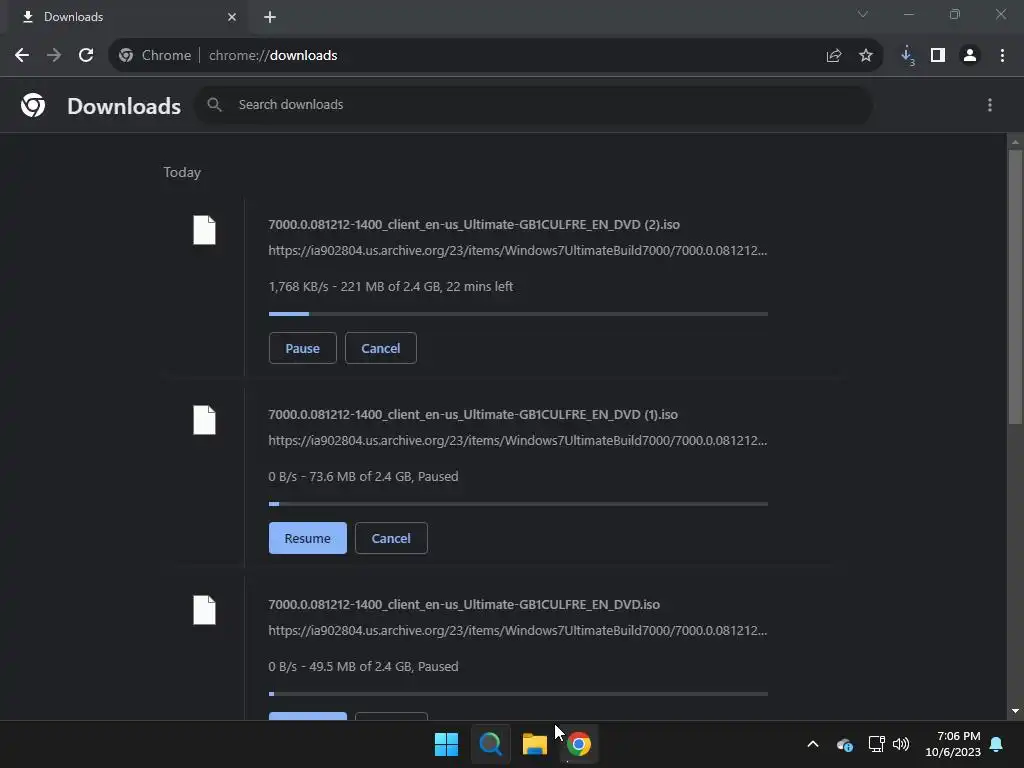Open the profile avatar menu
Image resolution: width=1024 pixels, height=768 pixels.
point(970,56)
